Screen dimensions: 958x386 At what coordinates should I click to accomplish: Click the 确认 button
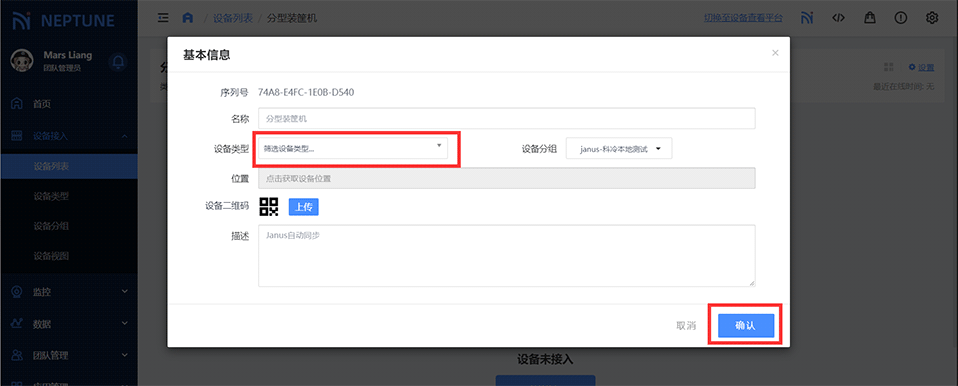tap(746, 326)
